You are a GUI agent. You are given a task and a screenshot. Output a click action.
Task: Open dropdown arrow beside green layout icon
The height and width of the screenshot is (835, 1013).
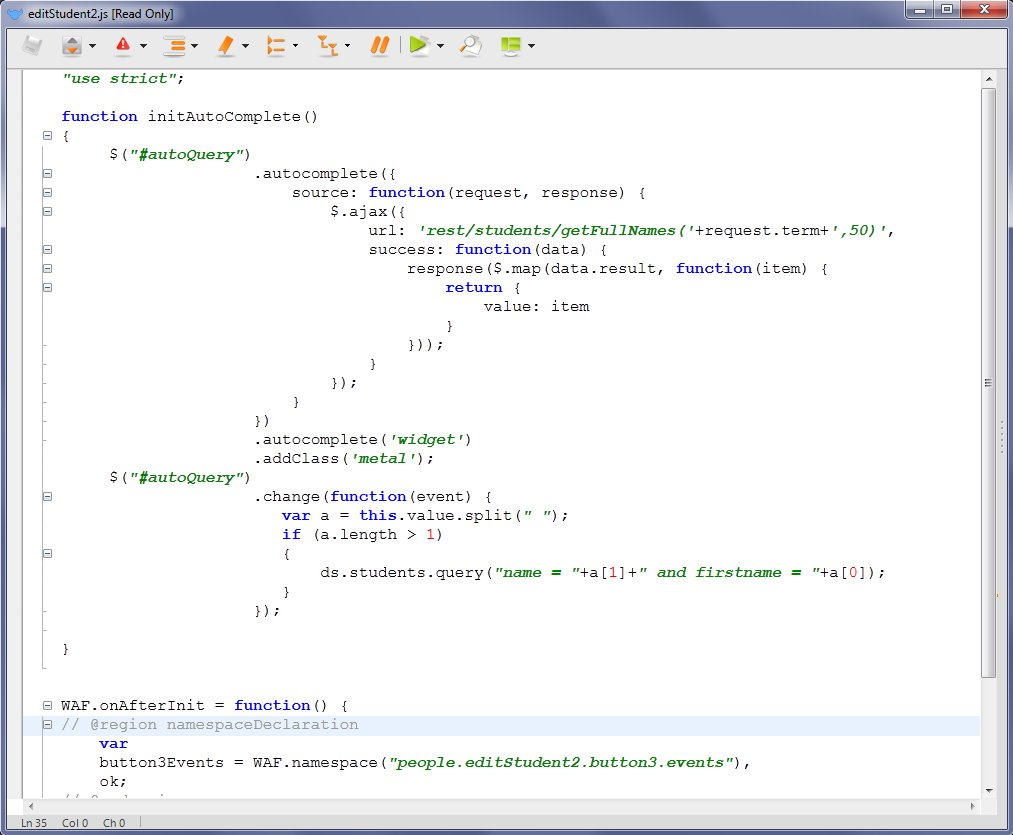(532, 46)
